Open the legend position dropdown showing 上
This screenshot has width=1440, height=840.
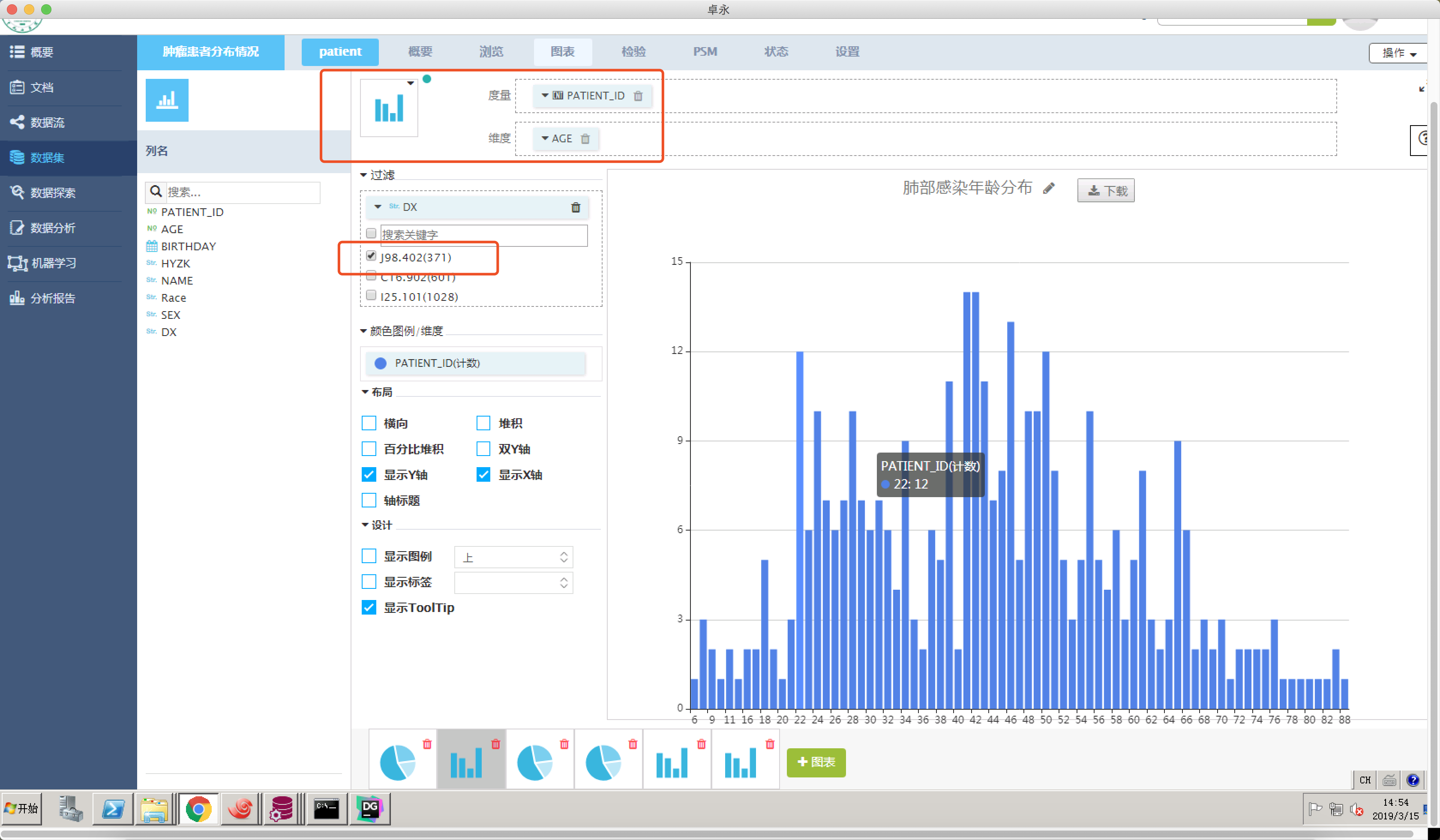coord(513,557)
